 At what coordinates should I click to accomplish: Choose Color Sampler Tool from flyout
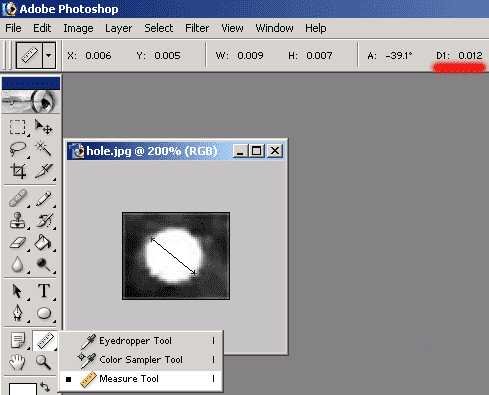click(141, 360)
